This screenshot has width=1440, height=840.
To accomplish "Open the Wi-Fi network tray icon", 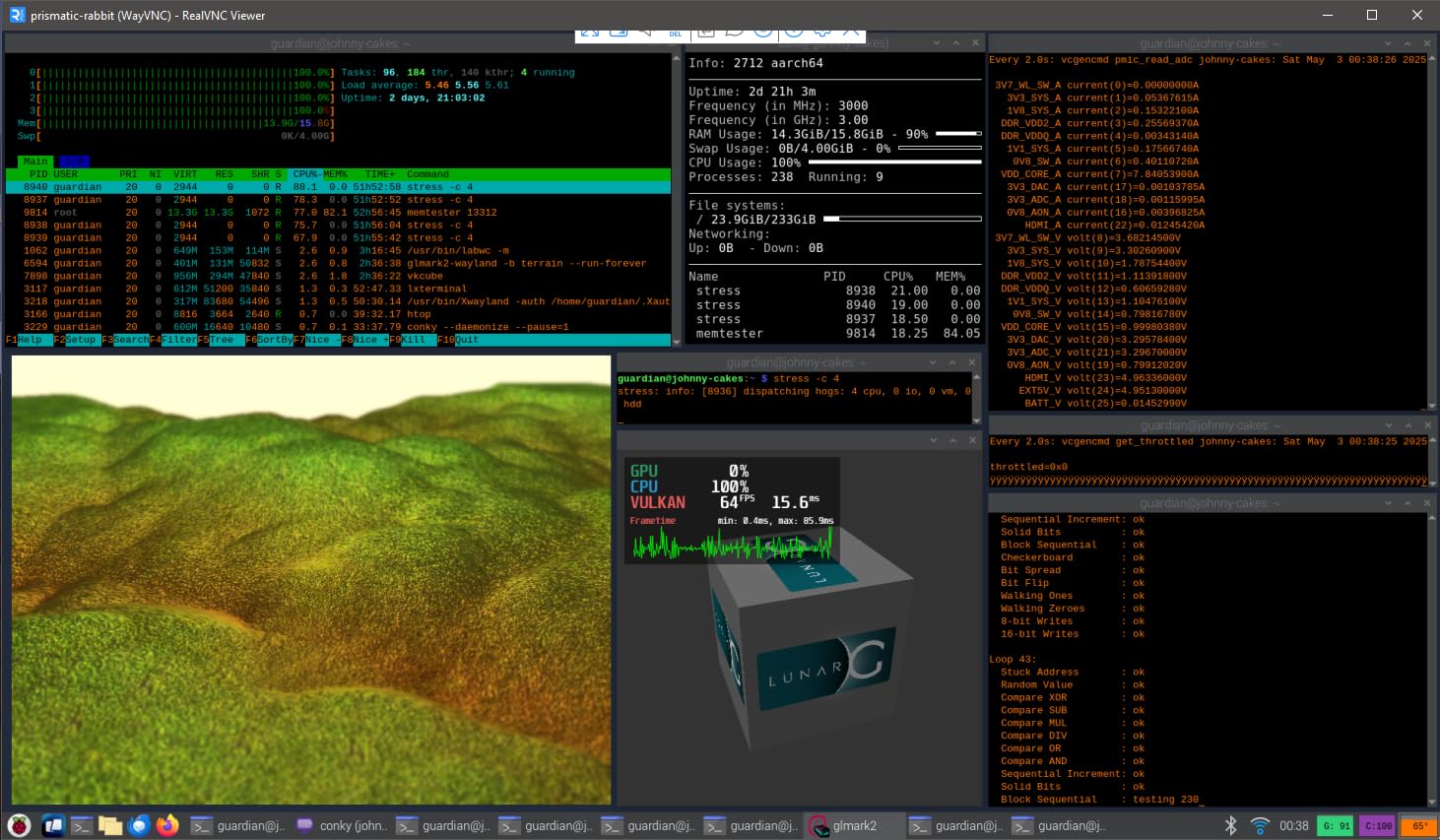I will tap(1259, 825).
